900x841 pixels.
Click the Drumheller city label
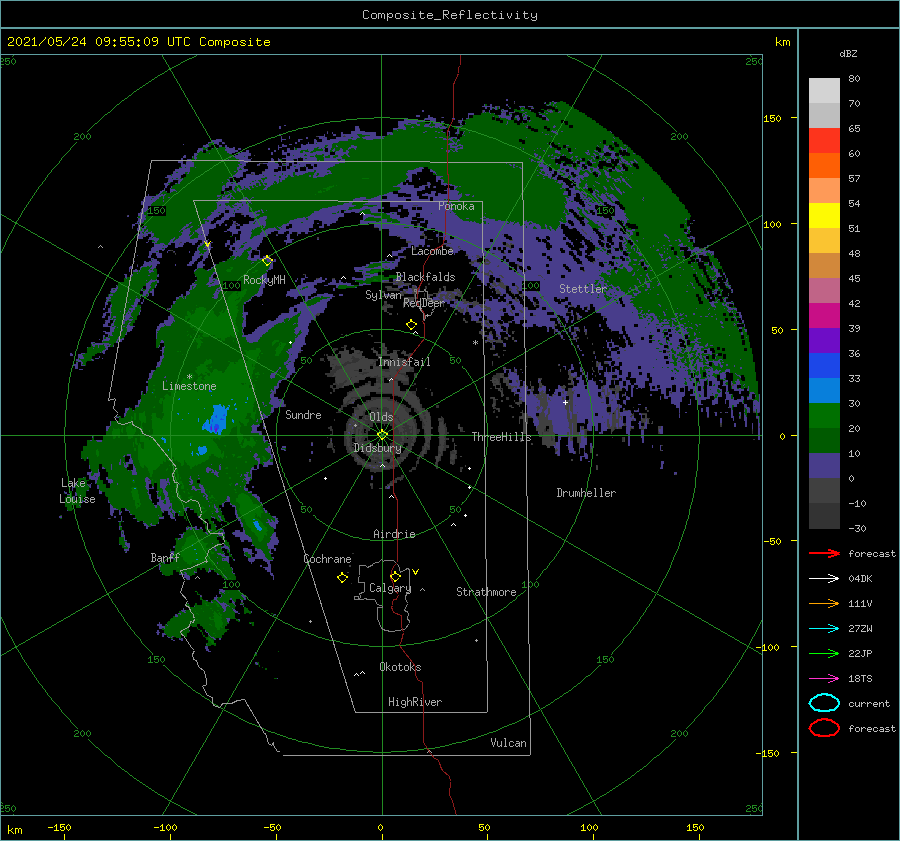pyautogui.click(x=586, y=493)
